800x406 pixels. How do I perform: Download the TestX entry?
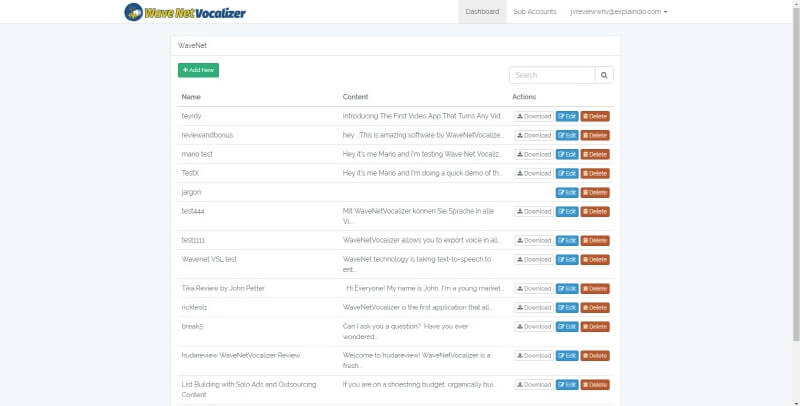coord(534,173)
